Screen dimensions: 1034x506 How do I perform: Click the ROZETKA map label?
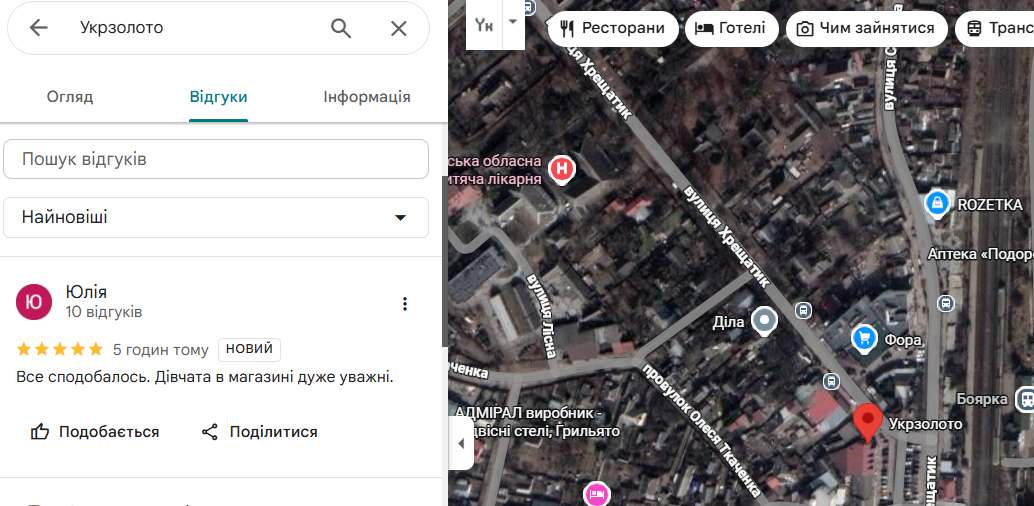(990, 205)
